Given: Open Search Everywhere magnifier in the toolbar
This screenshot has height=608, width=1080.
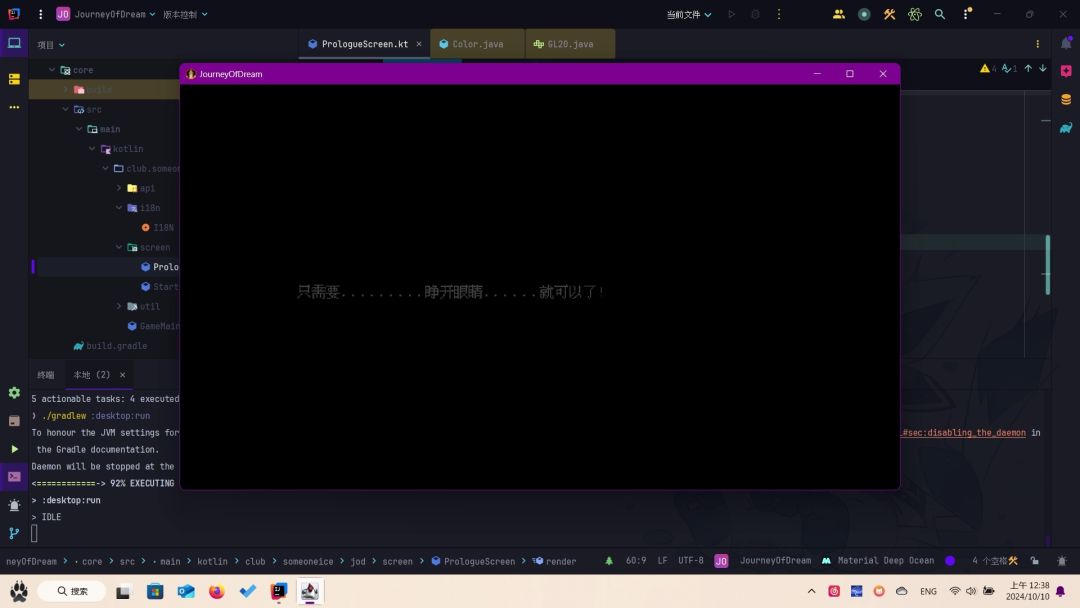Looking at the screenshot, I should tap(940, 15).
